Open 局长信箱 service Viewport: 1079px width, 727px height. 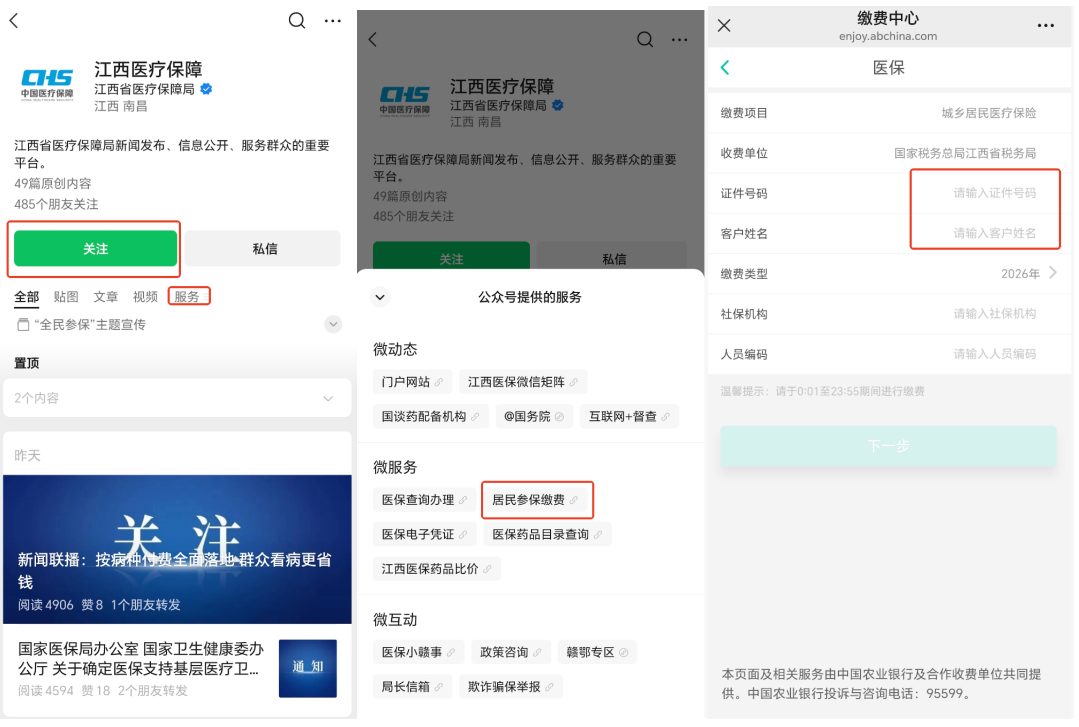[413, 686]
